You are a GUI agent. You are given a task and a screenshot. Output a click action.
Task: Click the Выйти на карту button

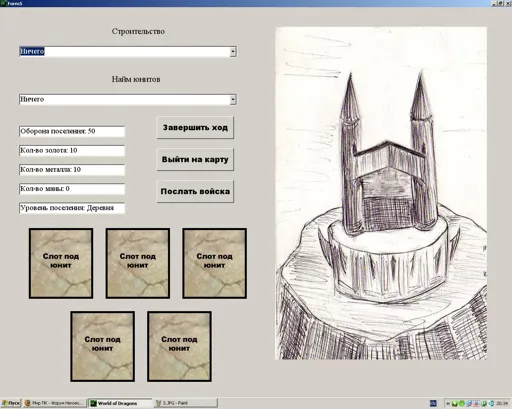click(195, 159)
